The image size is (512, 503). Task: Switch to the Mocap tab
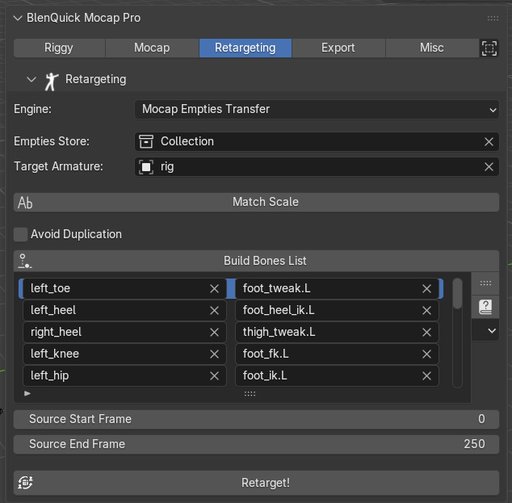[152, 48]
